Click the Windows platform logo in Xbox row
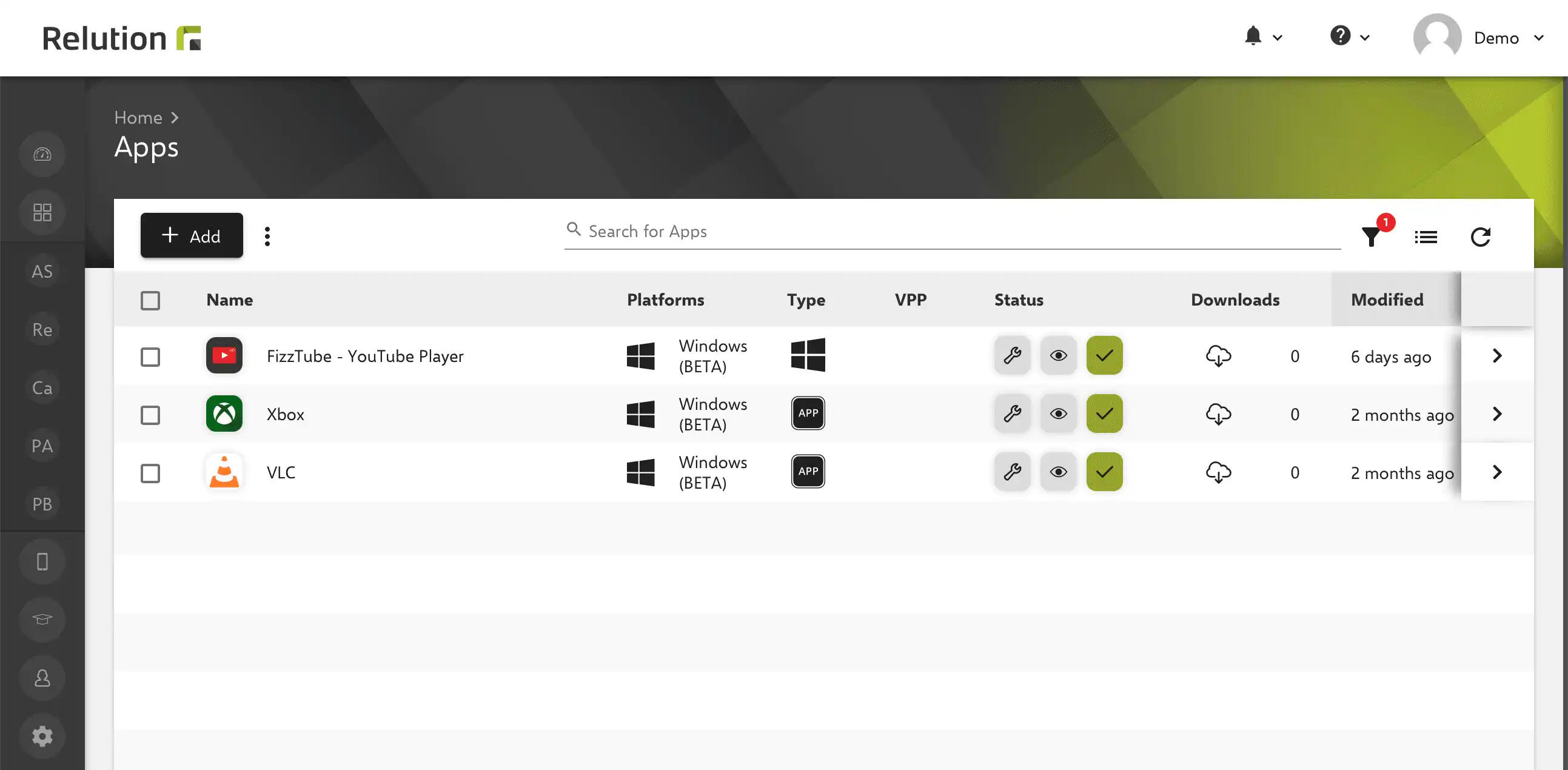Screen dimensions: 1568x770 pos(640,415)
